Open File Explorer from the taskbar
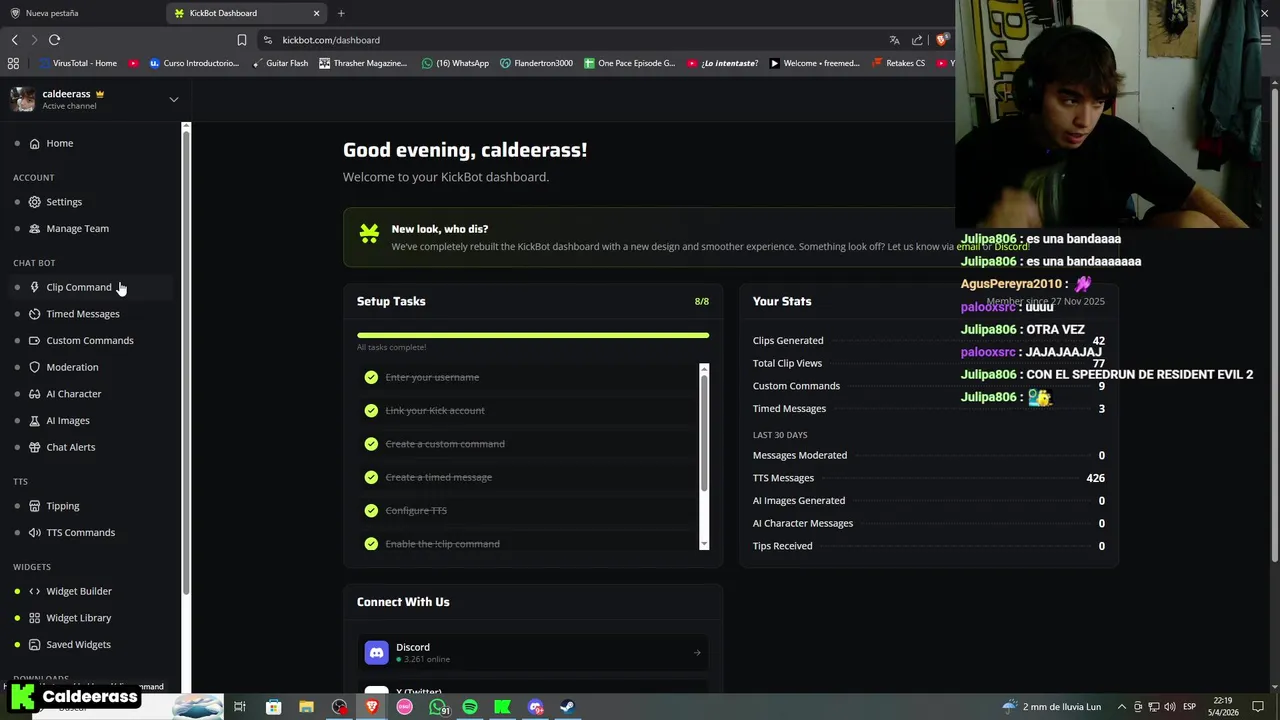Screen dimensions: 1280x720 306,707
